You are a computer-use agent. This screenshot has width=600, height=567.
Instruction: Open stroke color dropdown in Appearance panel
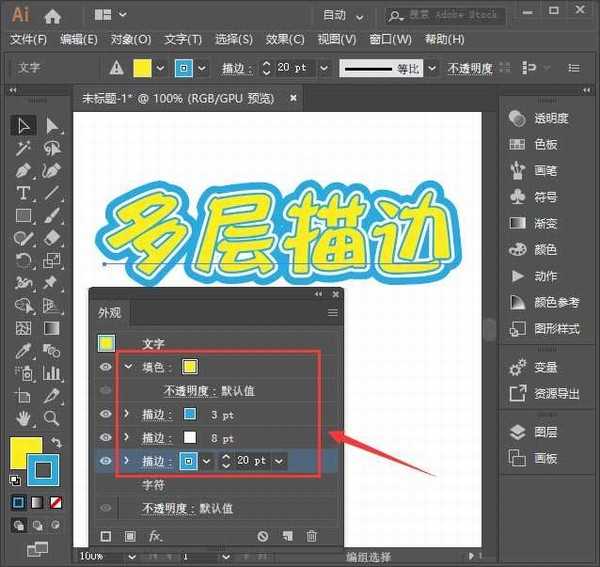point(206,461)
